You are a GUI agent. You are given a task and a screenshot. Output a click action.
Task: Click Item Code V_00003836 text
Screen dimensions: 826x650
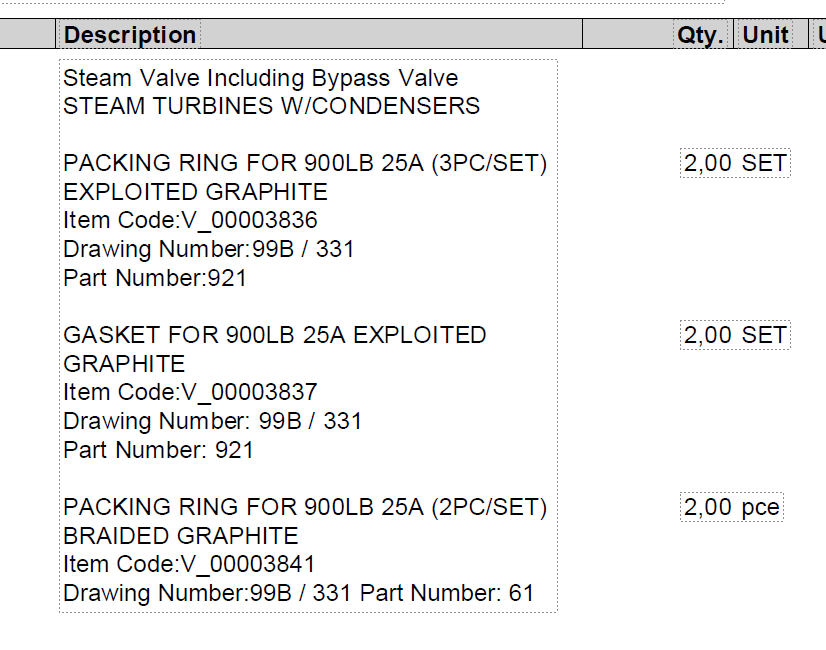190,221
